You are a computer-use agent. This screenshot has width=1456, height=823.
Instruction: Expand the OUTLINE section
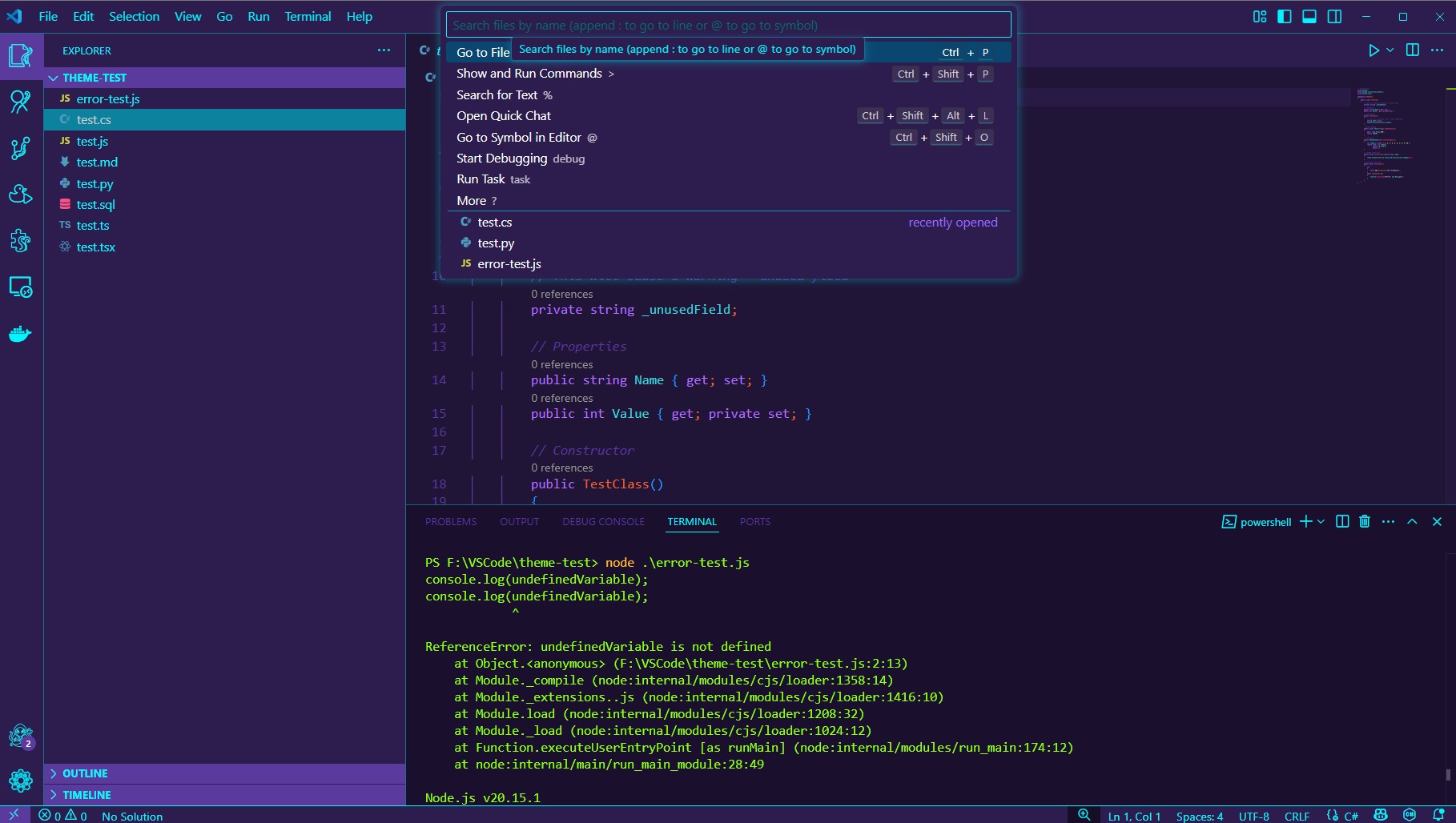coord(80,773)
